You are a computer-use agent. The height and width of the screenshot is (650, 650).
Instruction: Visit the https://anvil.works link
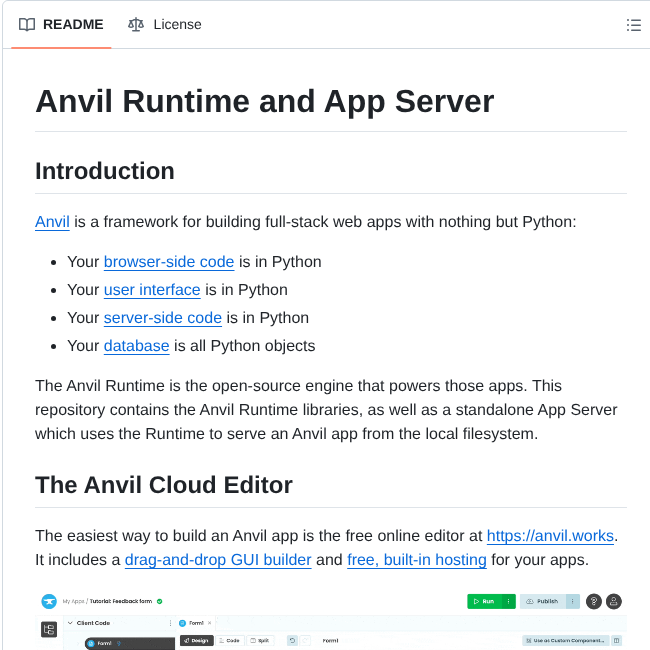pyautogui.click(x=550, y=536)
